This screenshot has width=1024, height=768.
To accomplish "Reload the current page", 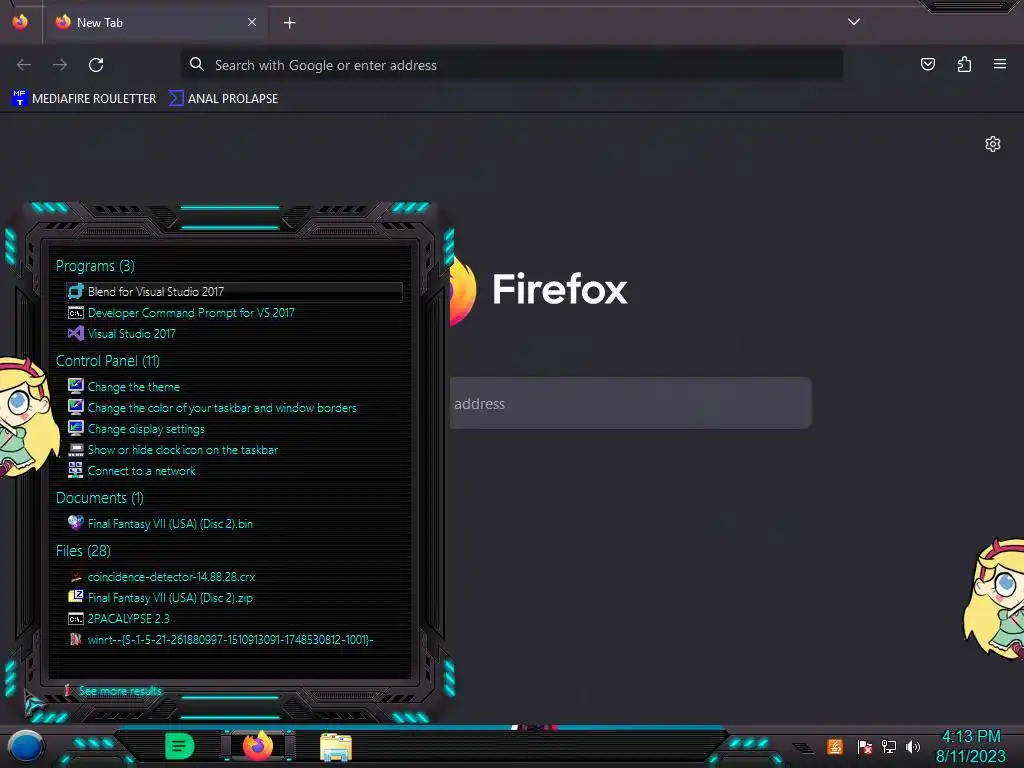I will point(96,65).
